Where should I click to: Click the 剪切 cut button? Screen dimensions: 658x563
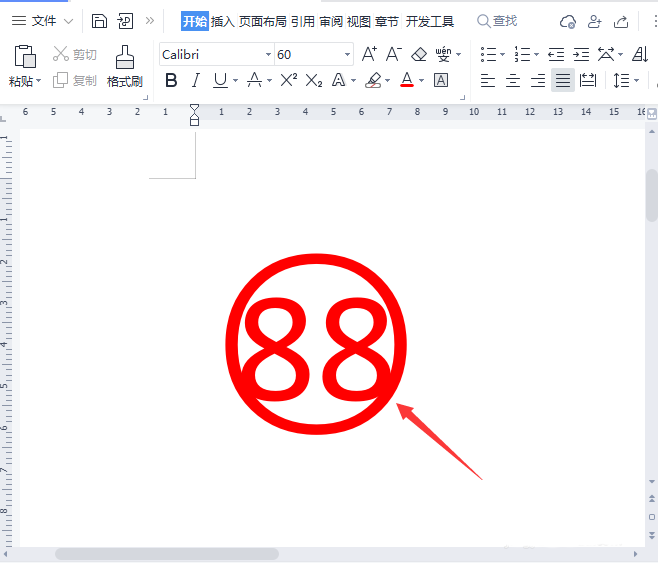75,54
